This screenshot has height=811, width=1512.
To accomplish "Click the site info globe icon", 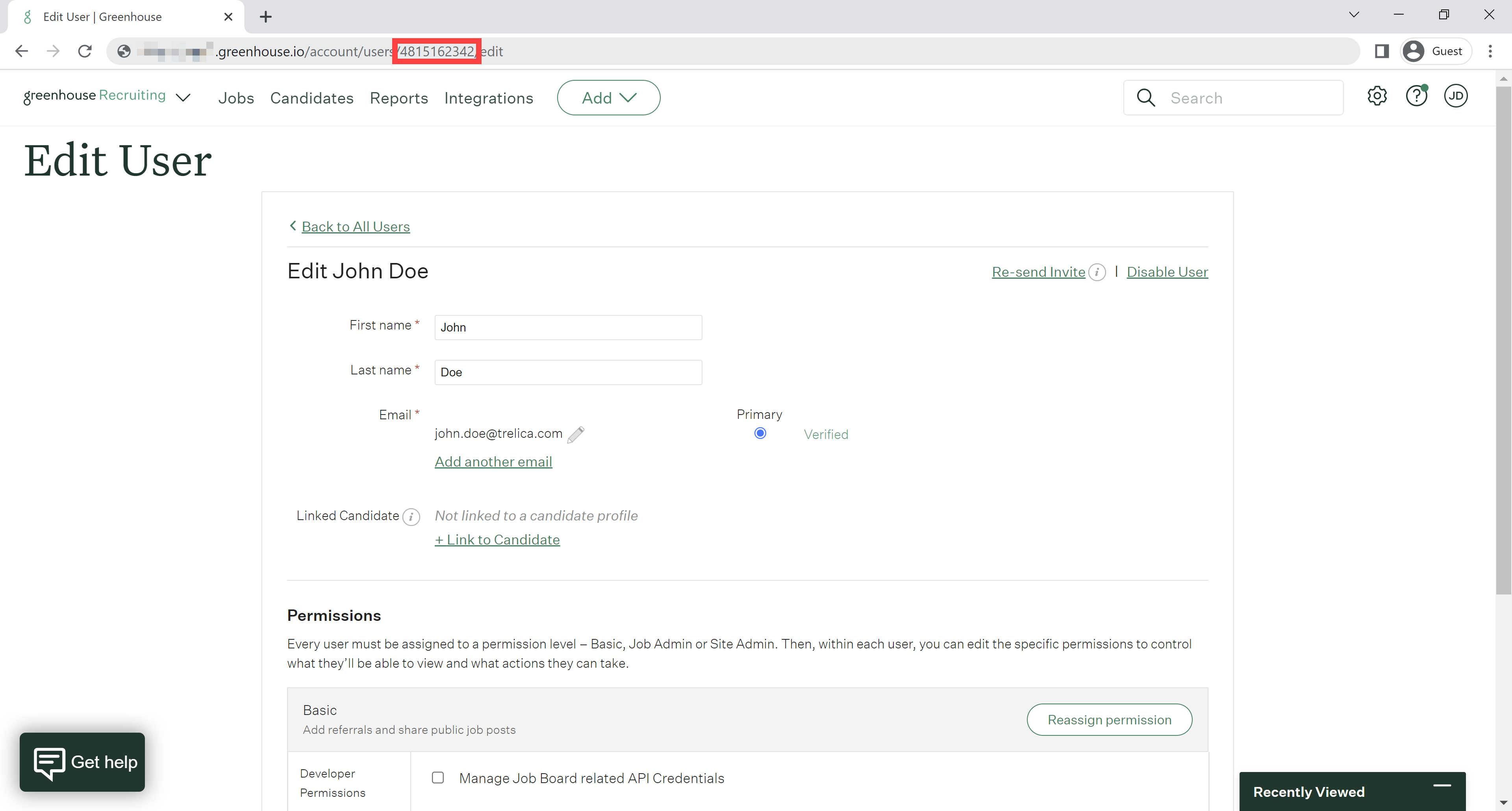I will 124,51.
